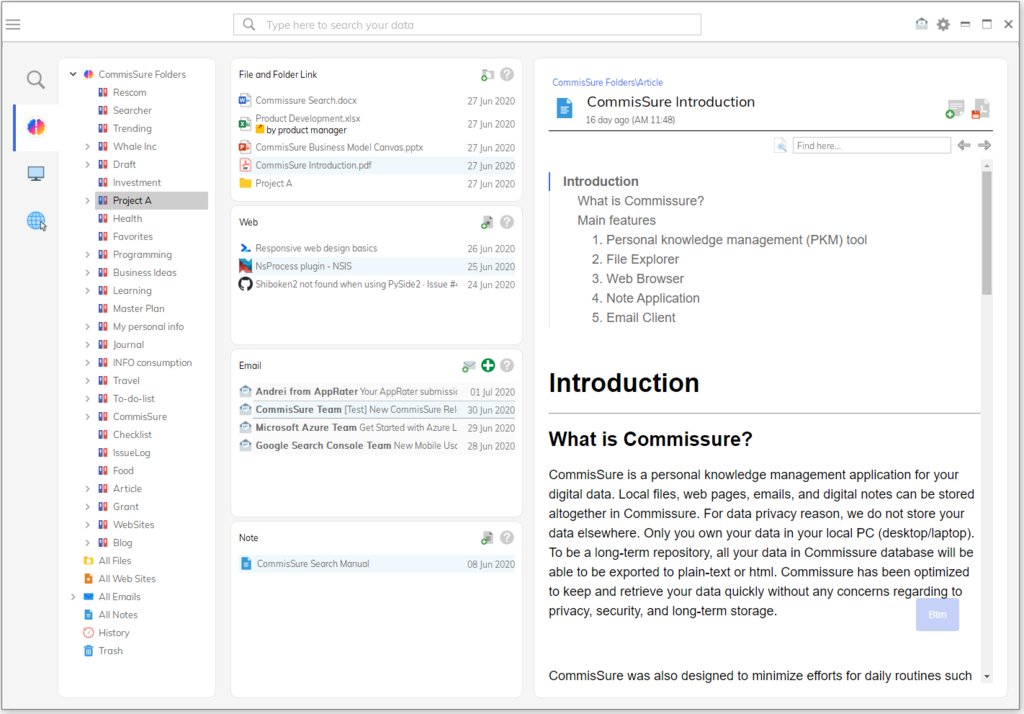Screen dimensions: 1024x714
Task: Jump to '5. Email Client' contents entry
Action: click(x=633, y=317)
